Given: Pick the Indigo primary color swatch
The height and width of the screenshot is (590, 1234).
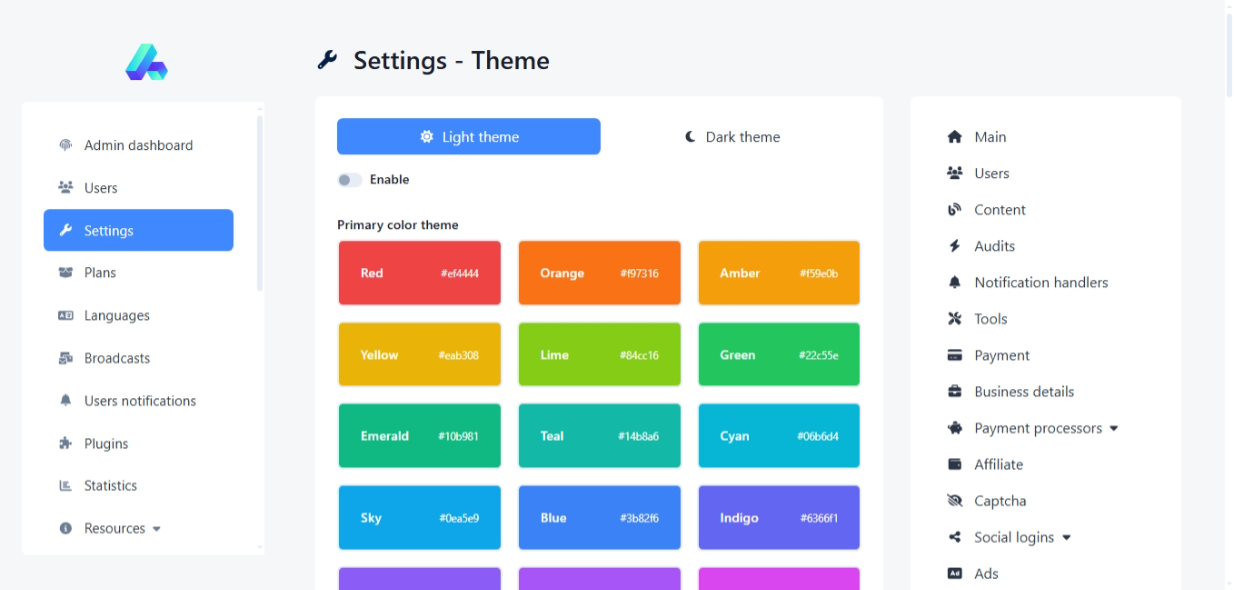Looking at the screenshot, I should 778,518.
